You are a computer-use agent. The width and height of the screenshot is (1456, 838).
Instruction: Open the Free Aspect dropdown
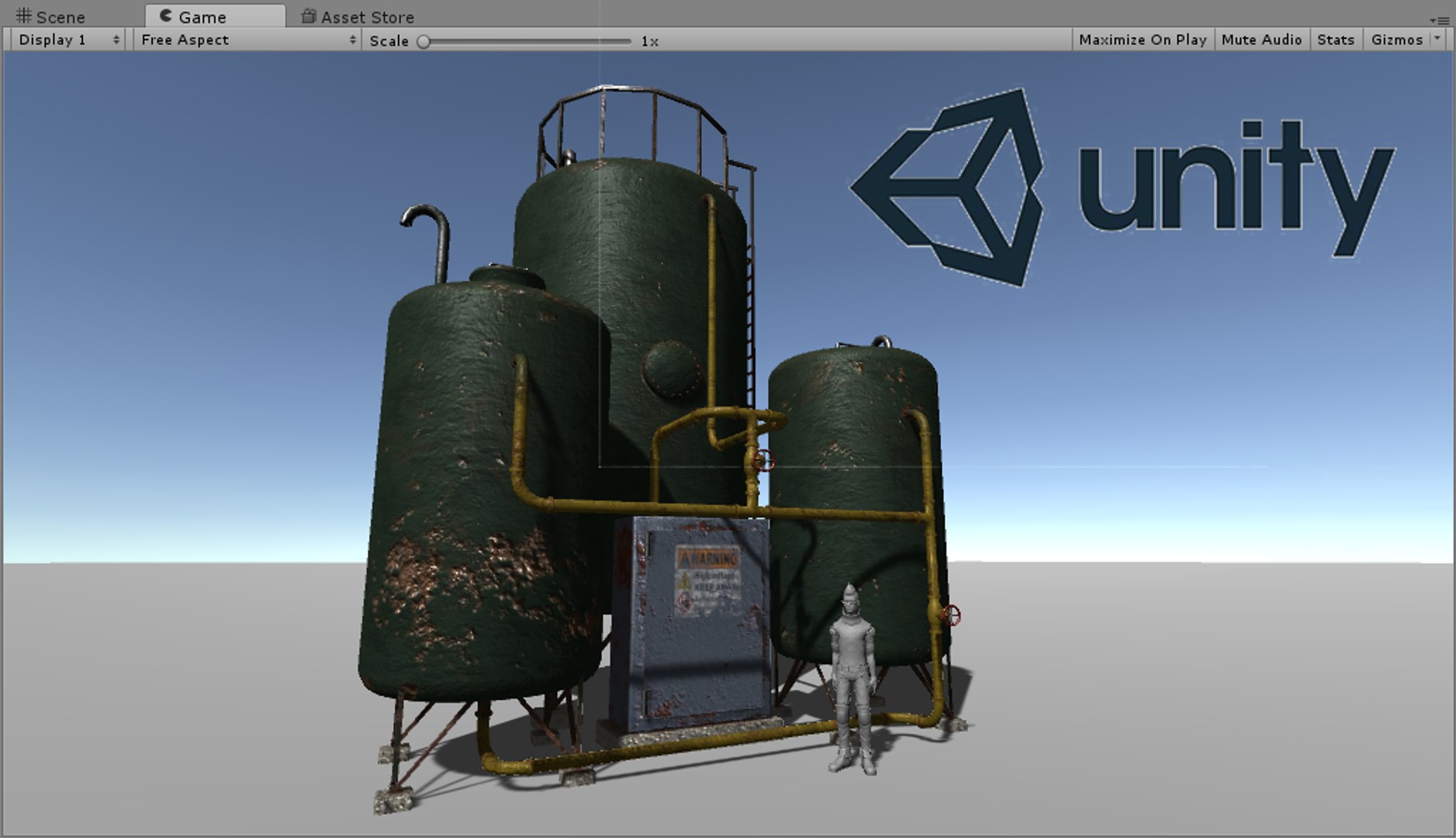click(x=247, y=40)
